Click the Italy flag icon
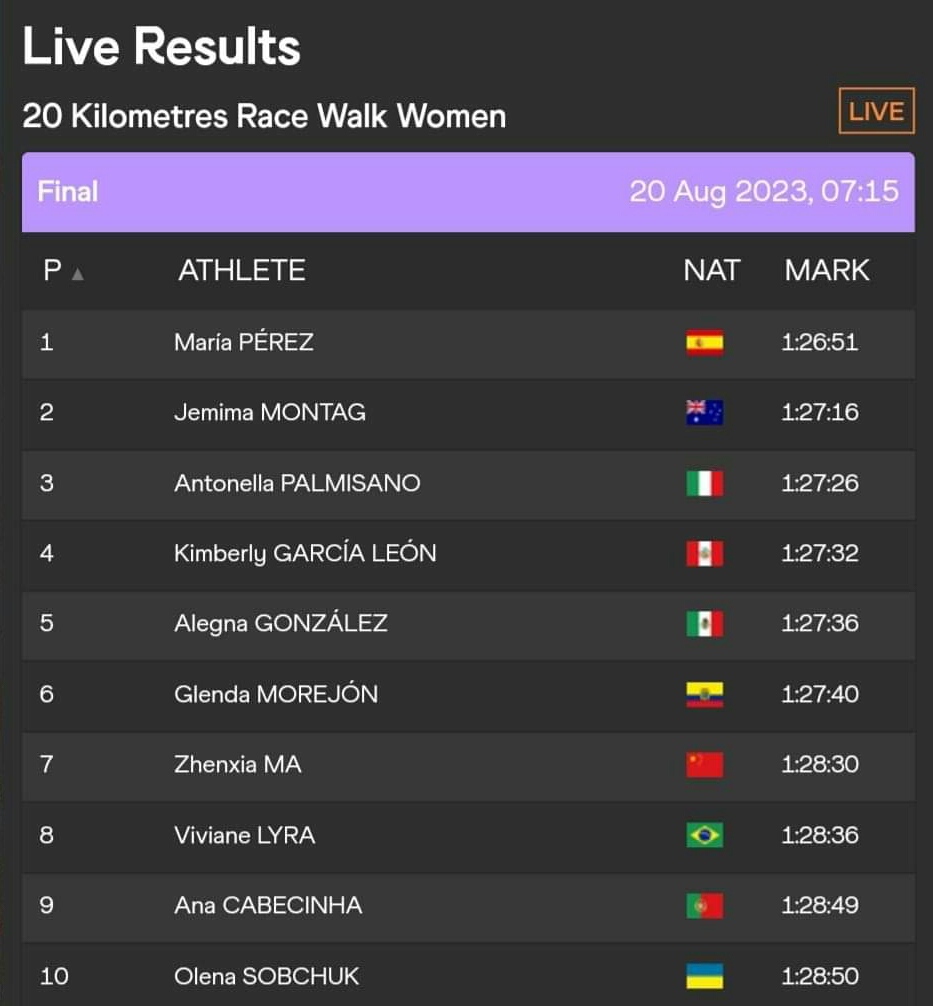Image resolution: width=933 pixels, height=1006 pixels. 704,483
